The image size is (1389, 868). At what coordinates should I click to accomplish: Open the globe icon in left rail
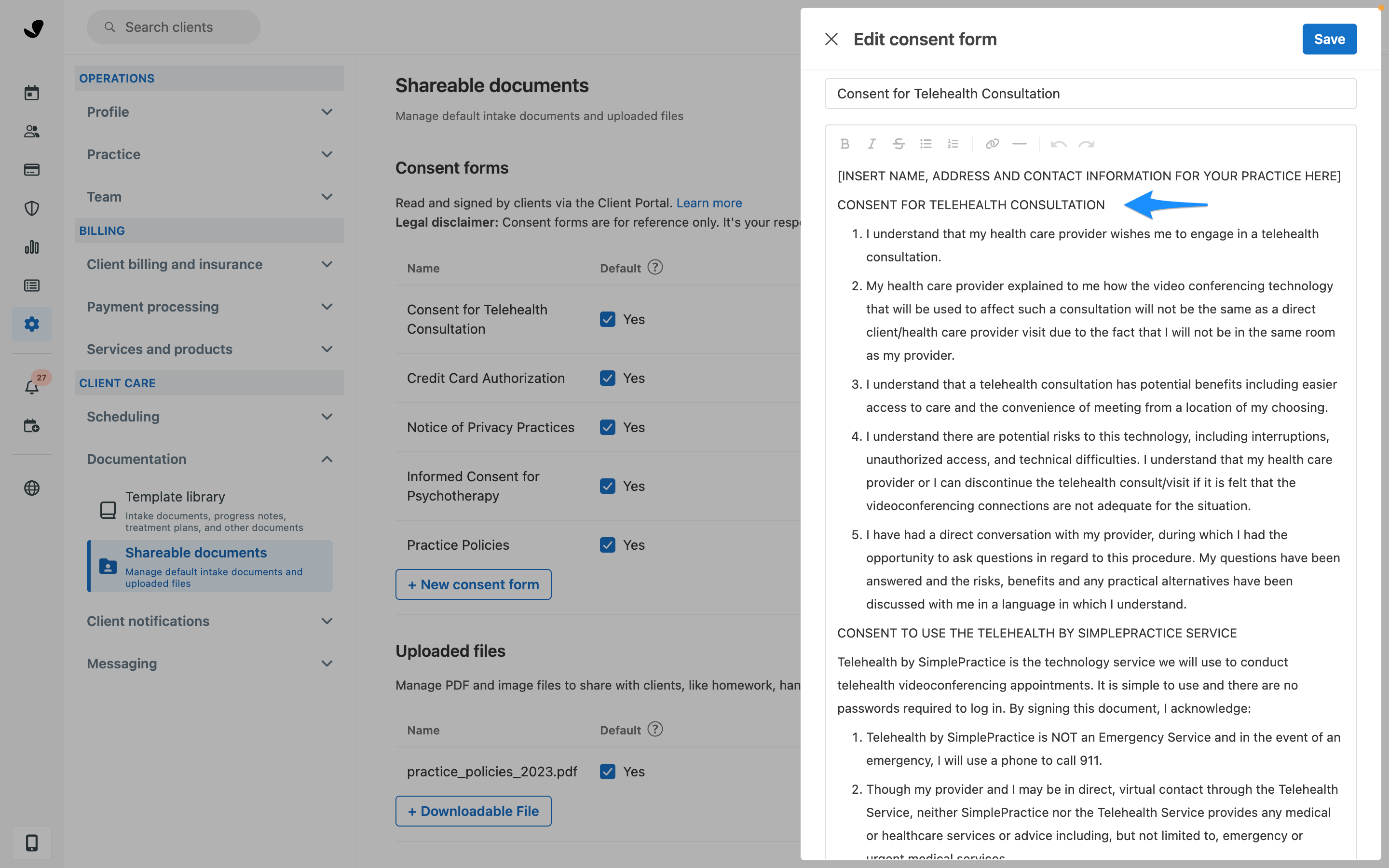(31, 488)
